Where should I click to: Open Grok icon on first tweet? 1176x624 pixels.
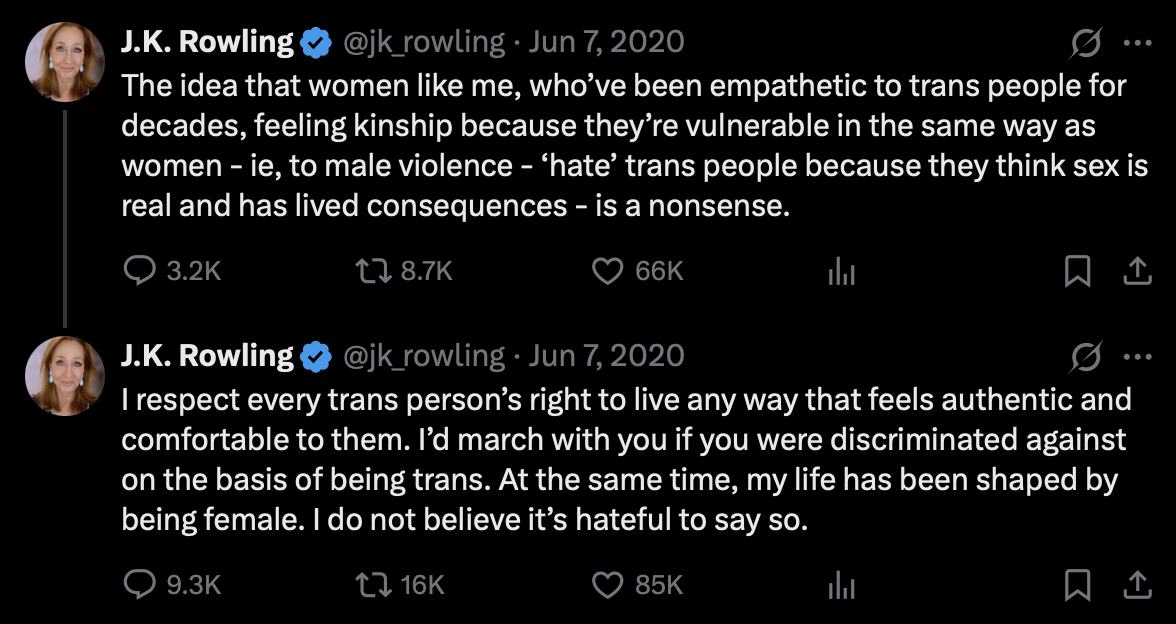[1087, 42]
